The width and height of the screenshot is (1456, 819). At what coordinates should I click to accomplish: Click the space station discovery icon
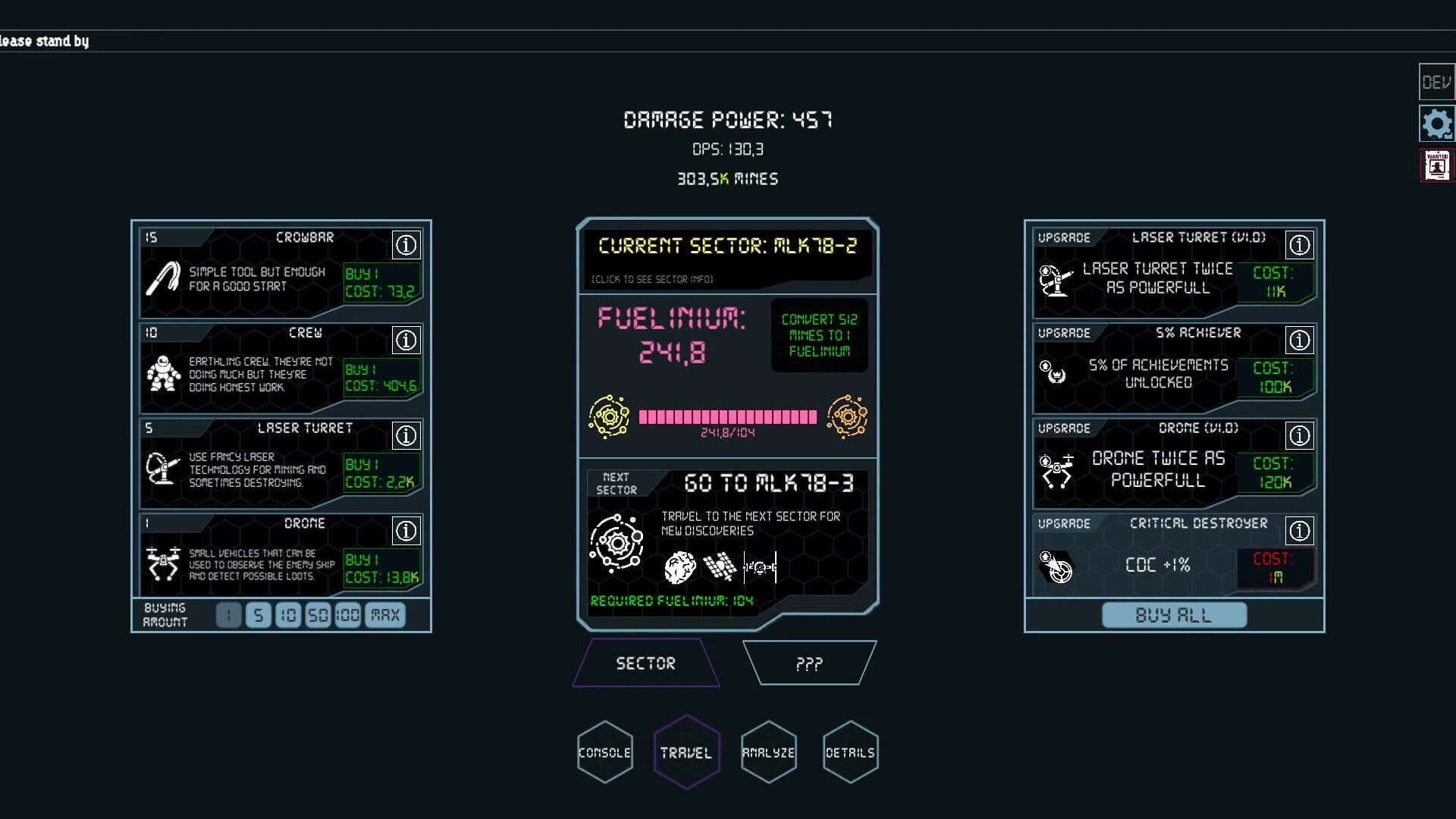(x=760, y=567)
